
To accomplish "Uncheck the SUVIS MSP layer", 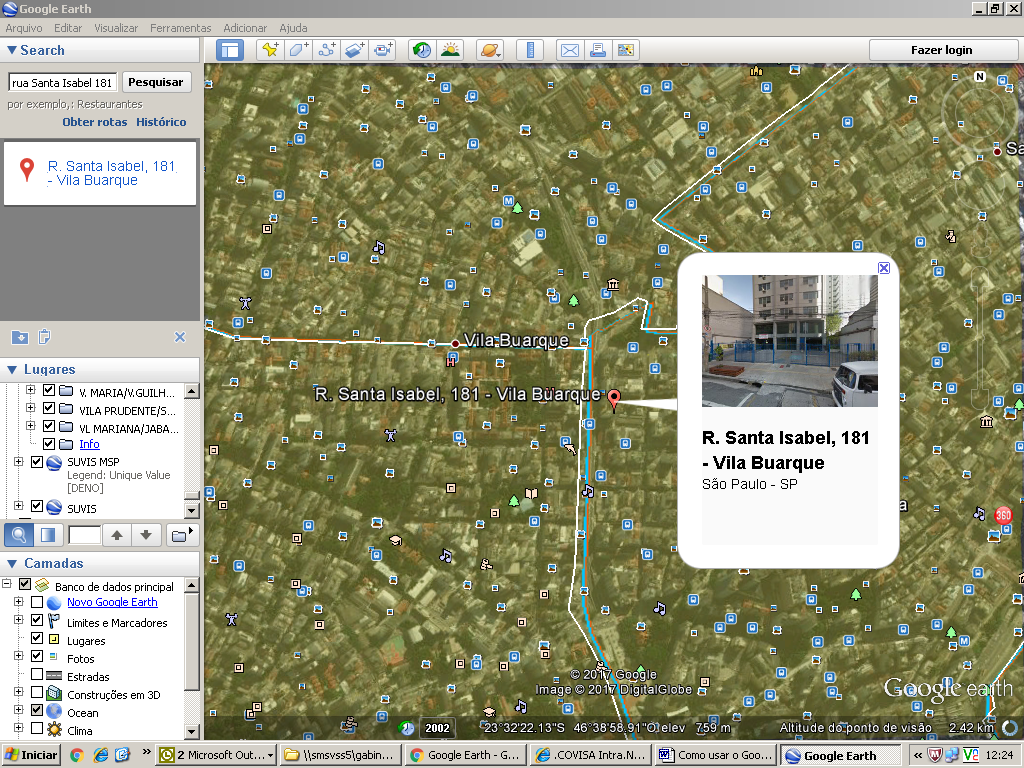I will pyautogui.click(x=37, y=462).
